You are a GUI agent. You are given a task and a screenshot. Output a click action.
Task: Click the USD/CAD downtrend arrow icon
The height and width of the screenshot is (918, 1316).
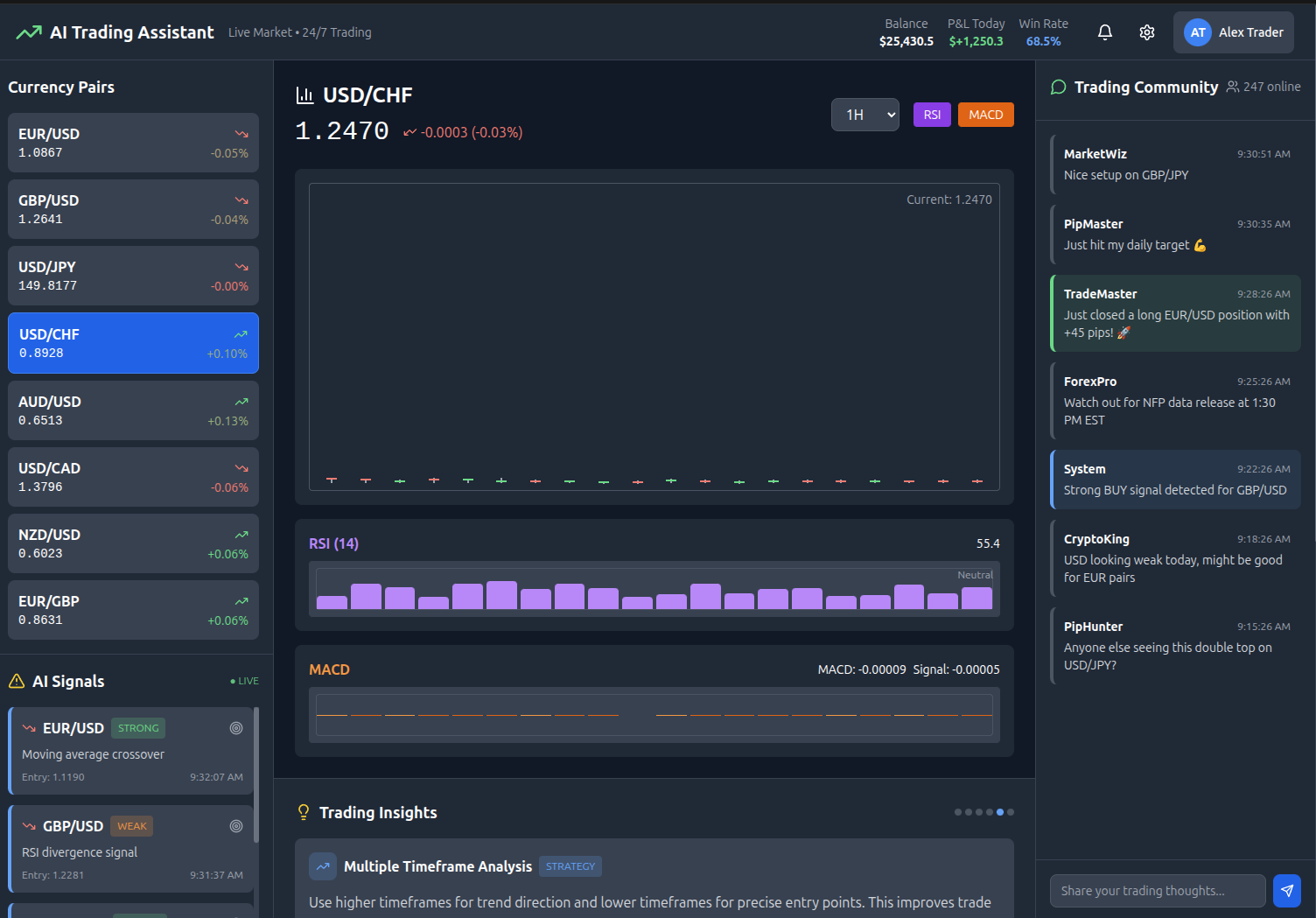pos(241,468)
